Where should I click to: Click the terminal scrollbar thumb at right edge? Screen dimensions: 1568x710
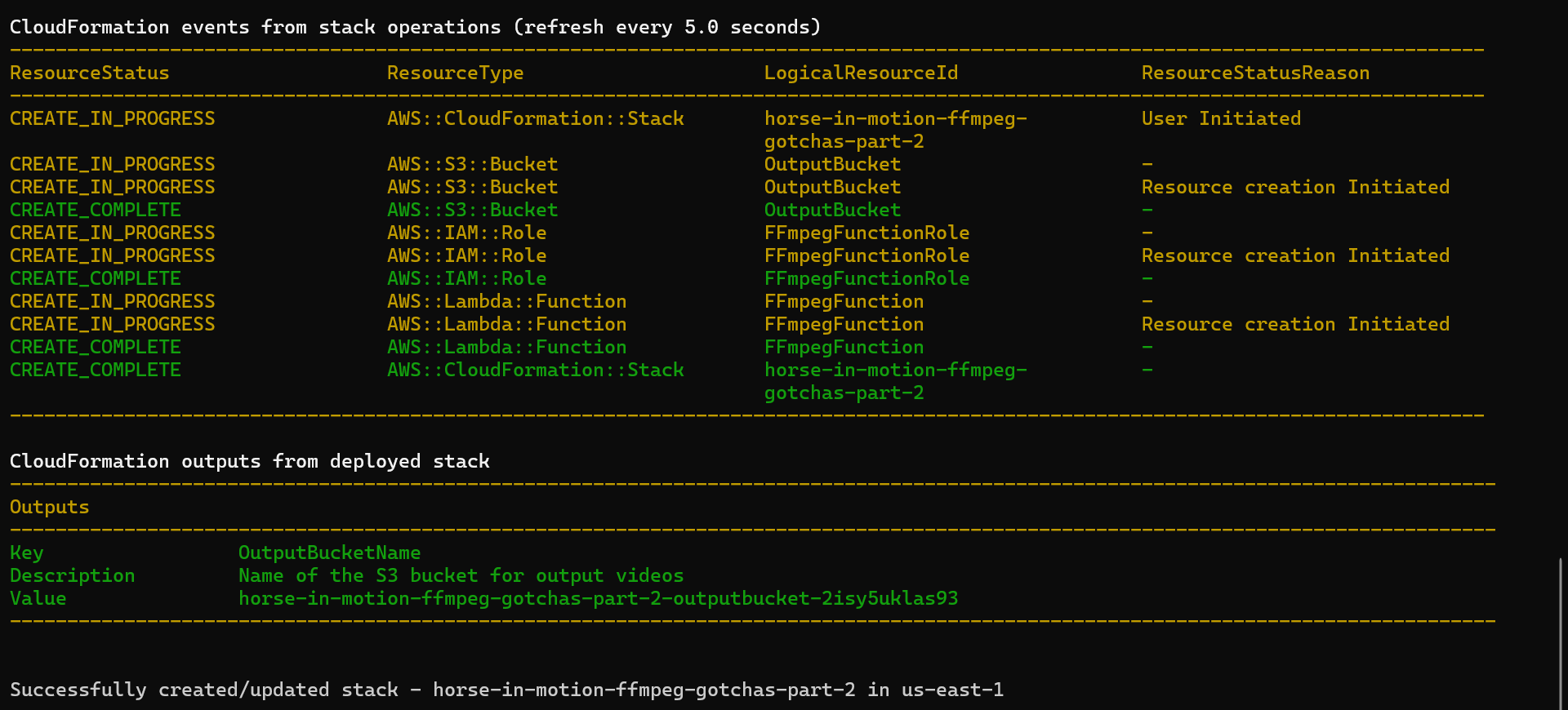[x=1561, y=632]
